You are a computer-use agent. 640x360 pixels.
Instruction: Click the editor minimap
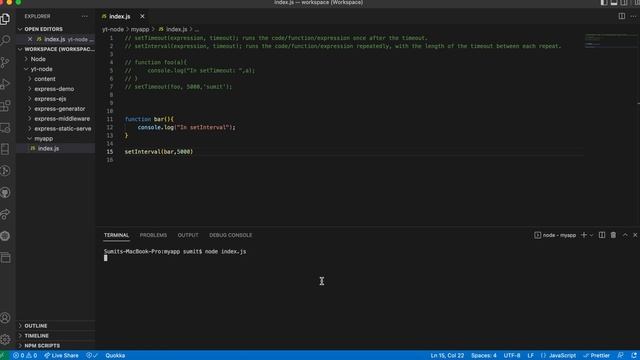pos(610,41)
